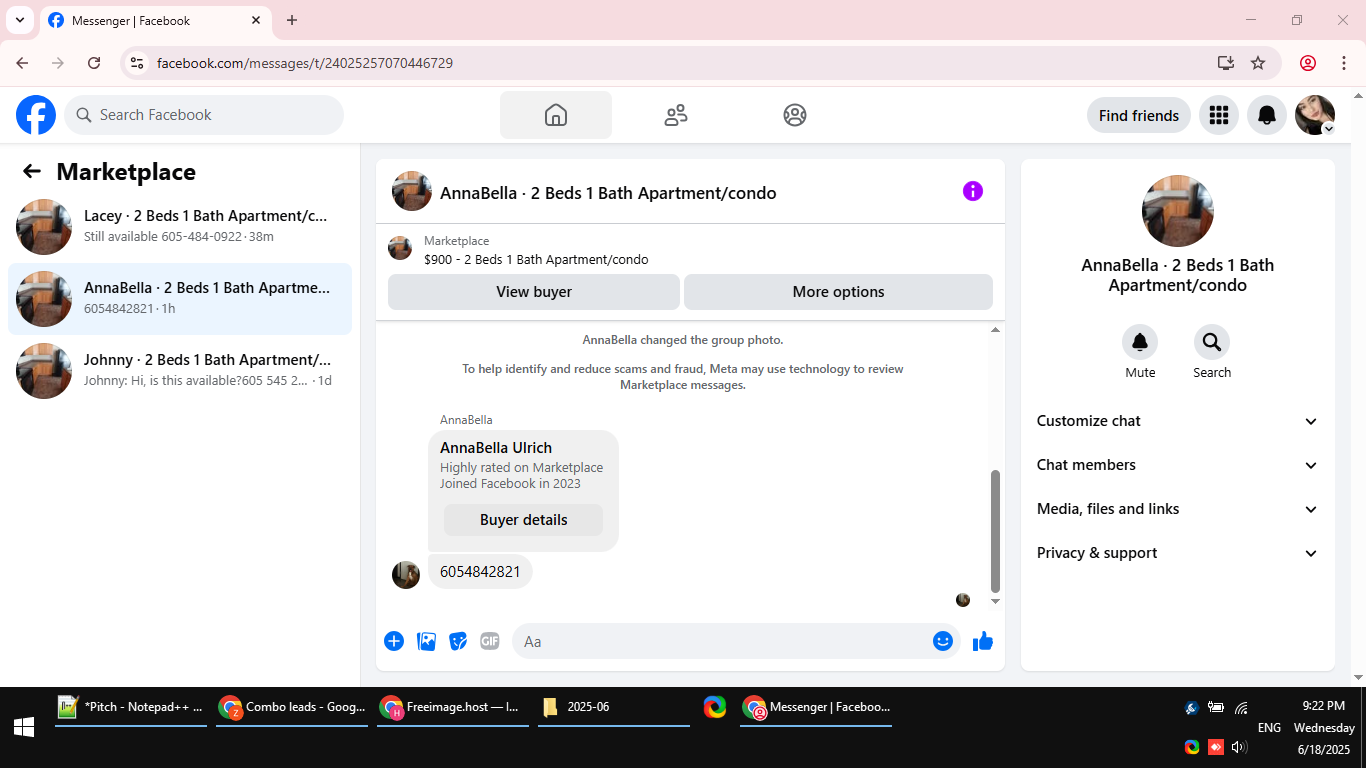Viewport: 1366px width, 768px height.
Task: Go back in browser history
Action: point(22,63)
